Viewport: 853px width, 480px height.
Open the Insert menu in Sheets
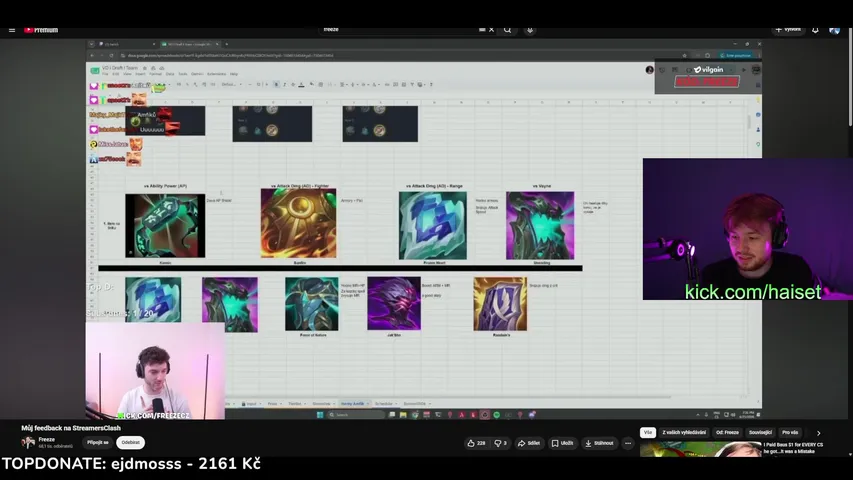[140, 74]
